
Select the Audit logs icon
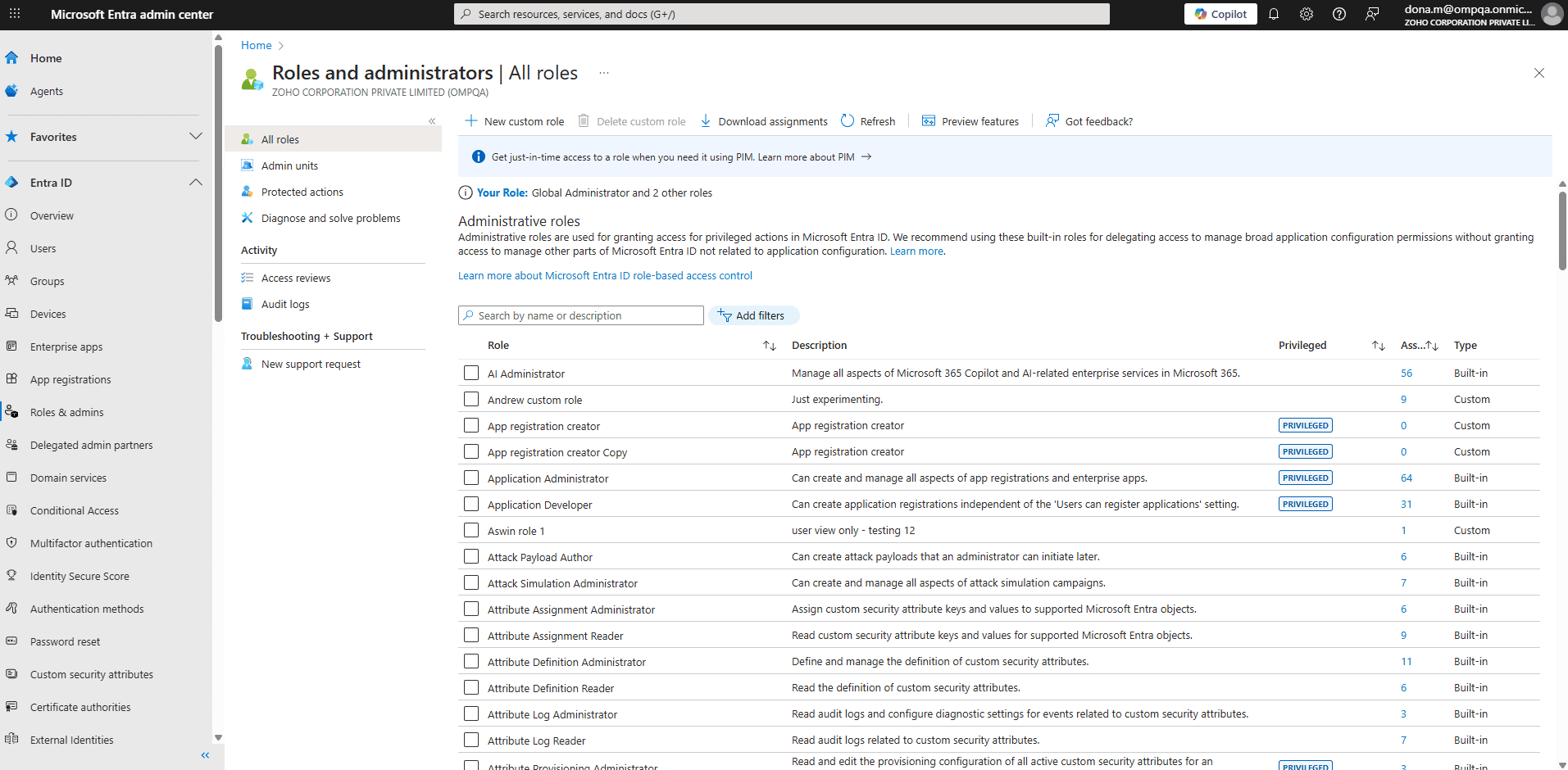(248, 304)
